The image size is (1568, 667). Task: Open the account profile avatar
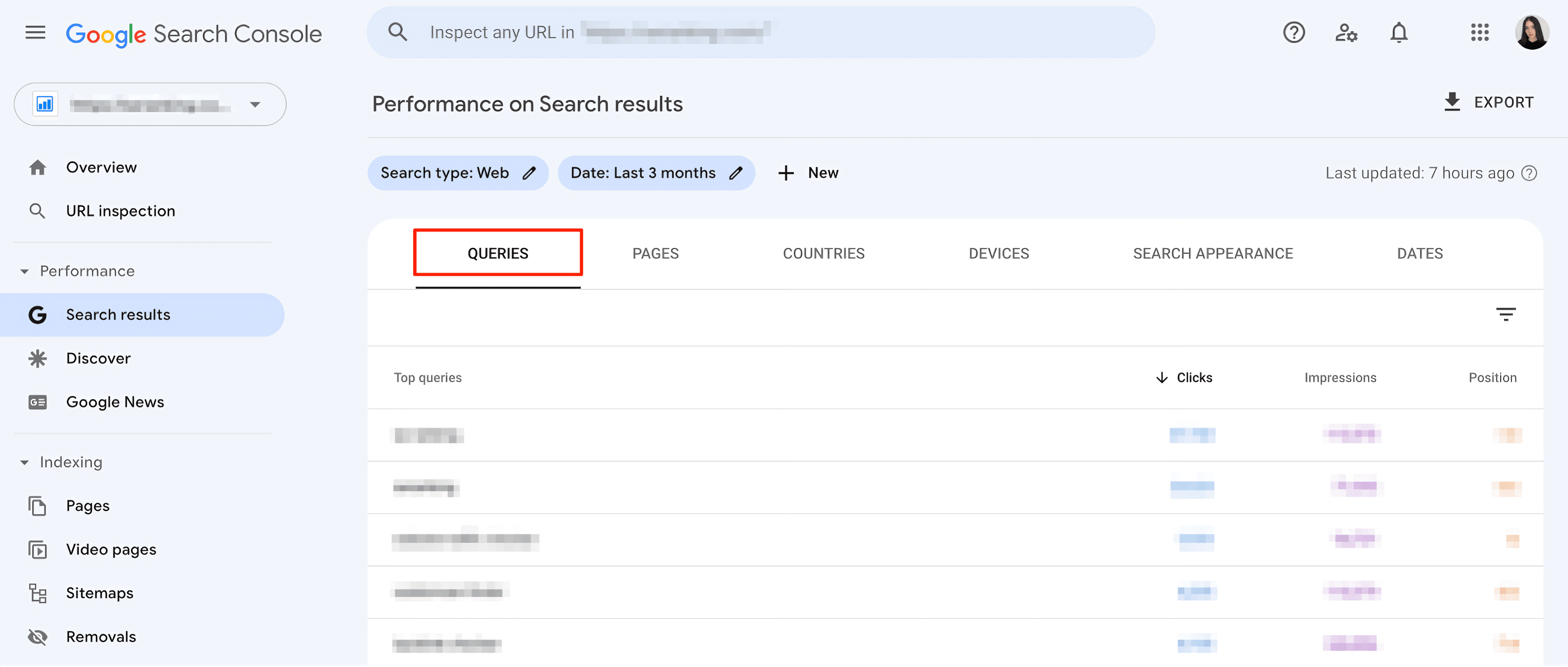pos(1532,32)
